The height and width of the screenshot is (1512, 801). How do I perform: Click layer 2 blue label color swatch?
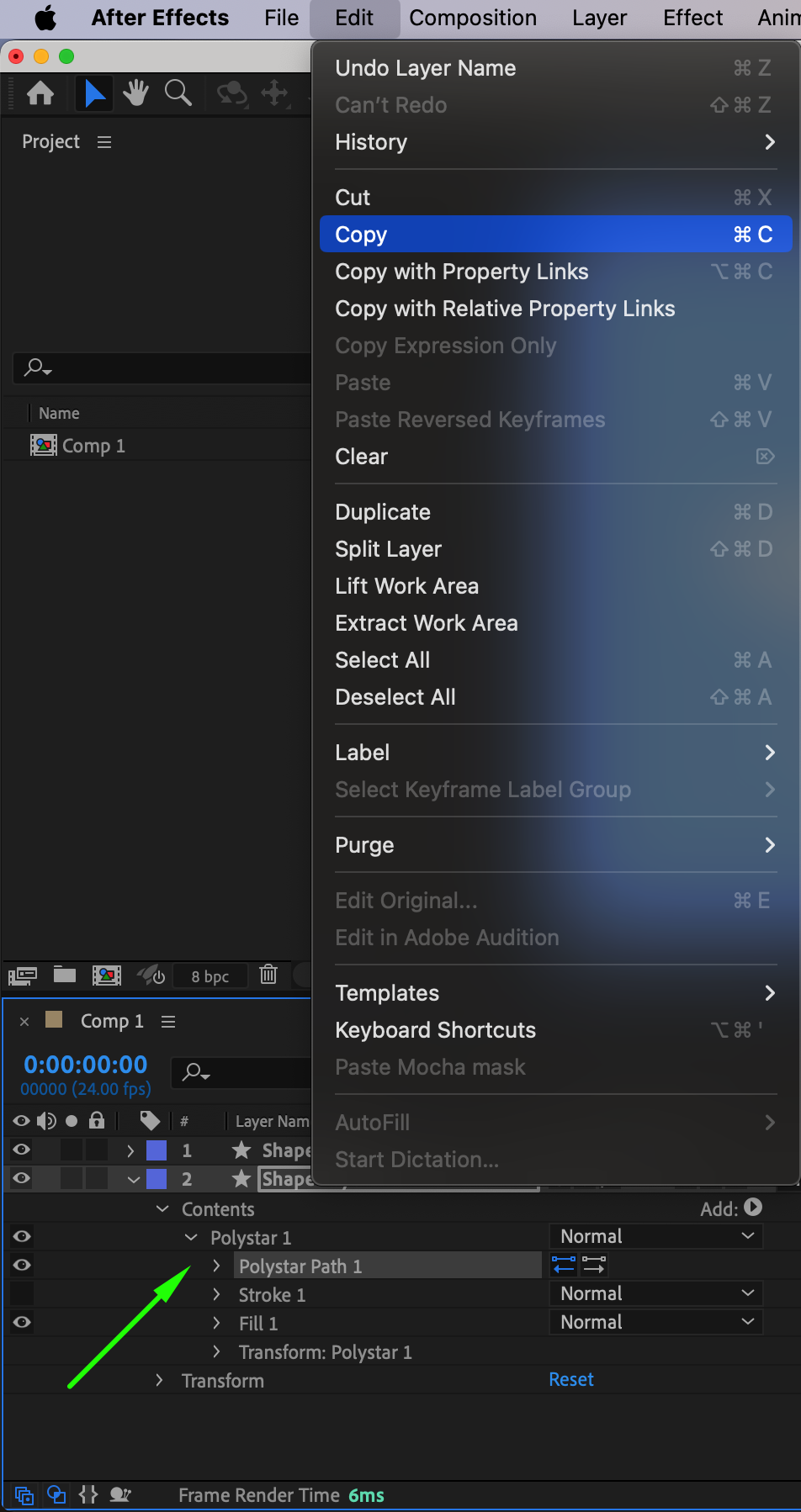[156, 1179]
